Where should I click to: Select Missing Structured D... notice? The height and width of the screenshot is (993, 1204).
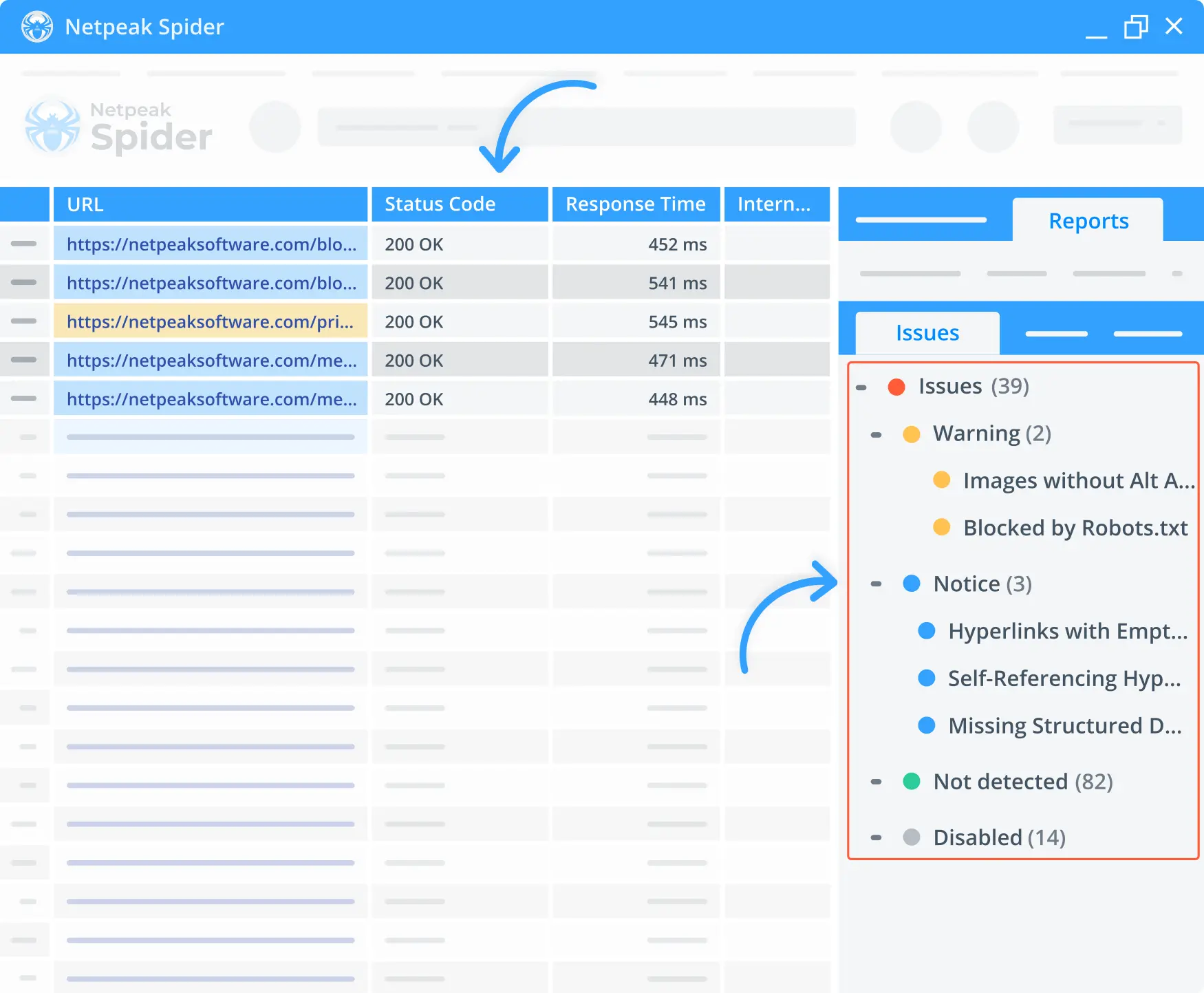point(1065,726)
